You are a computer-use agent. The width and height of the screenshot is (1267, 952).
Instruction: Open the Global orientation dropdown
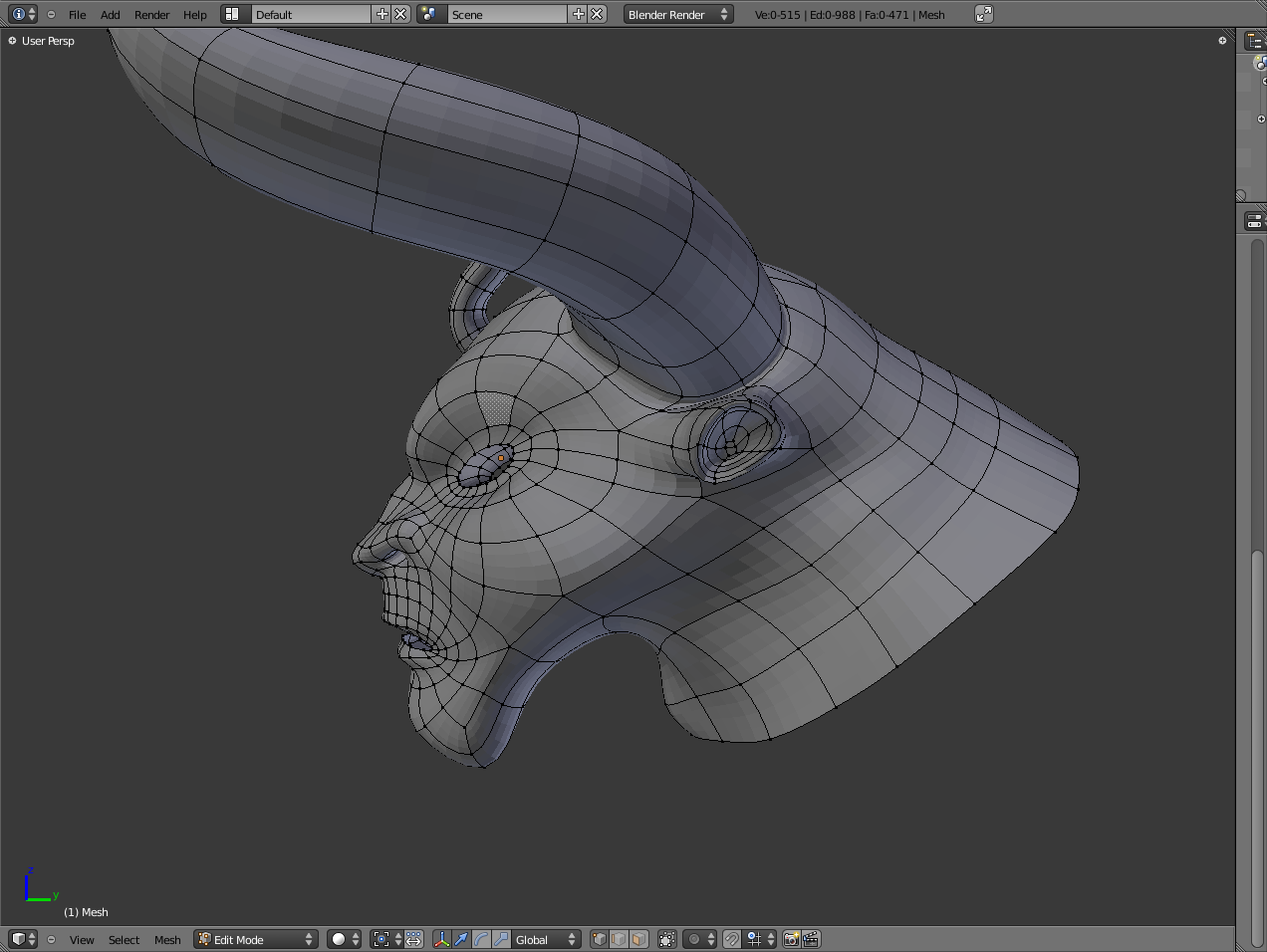click(x=544, y=939)
